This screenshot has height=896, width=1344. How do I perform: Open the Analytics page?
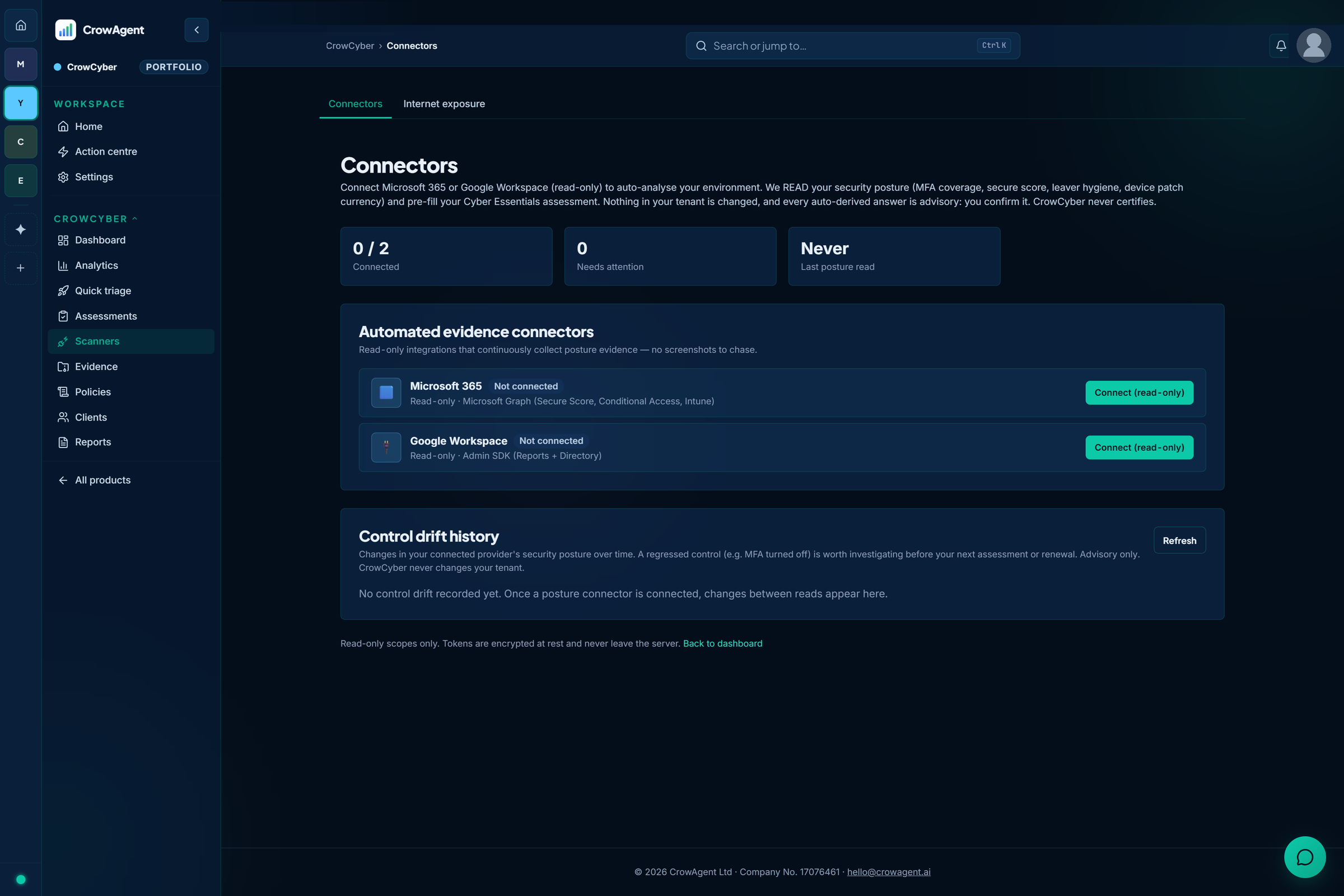tap(131, 265)
